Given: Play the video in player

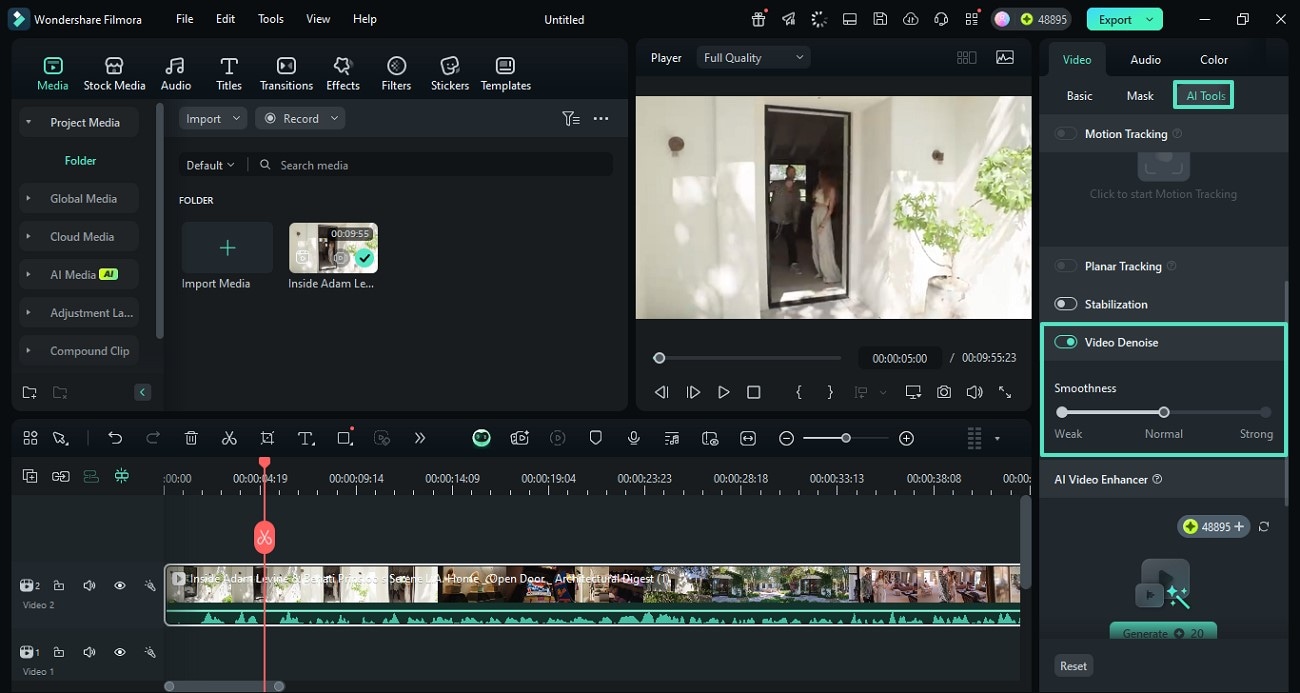Looking at the screenshot, I should [x=723, y=392].
